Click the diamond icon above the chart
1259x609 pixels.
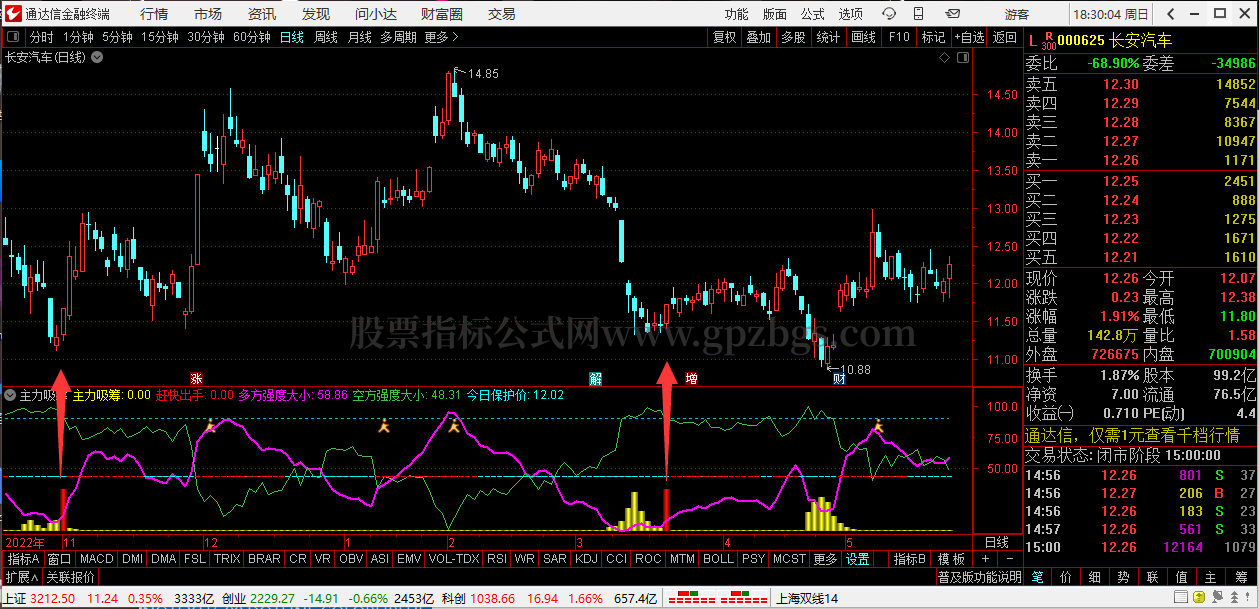(944, 58)
